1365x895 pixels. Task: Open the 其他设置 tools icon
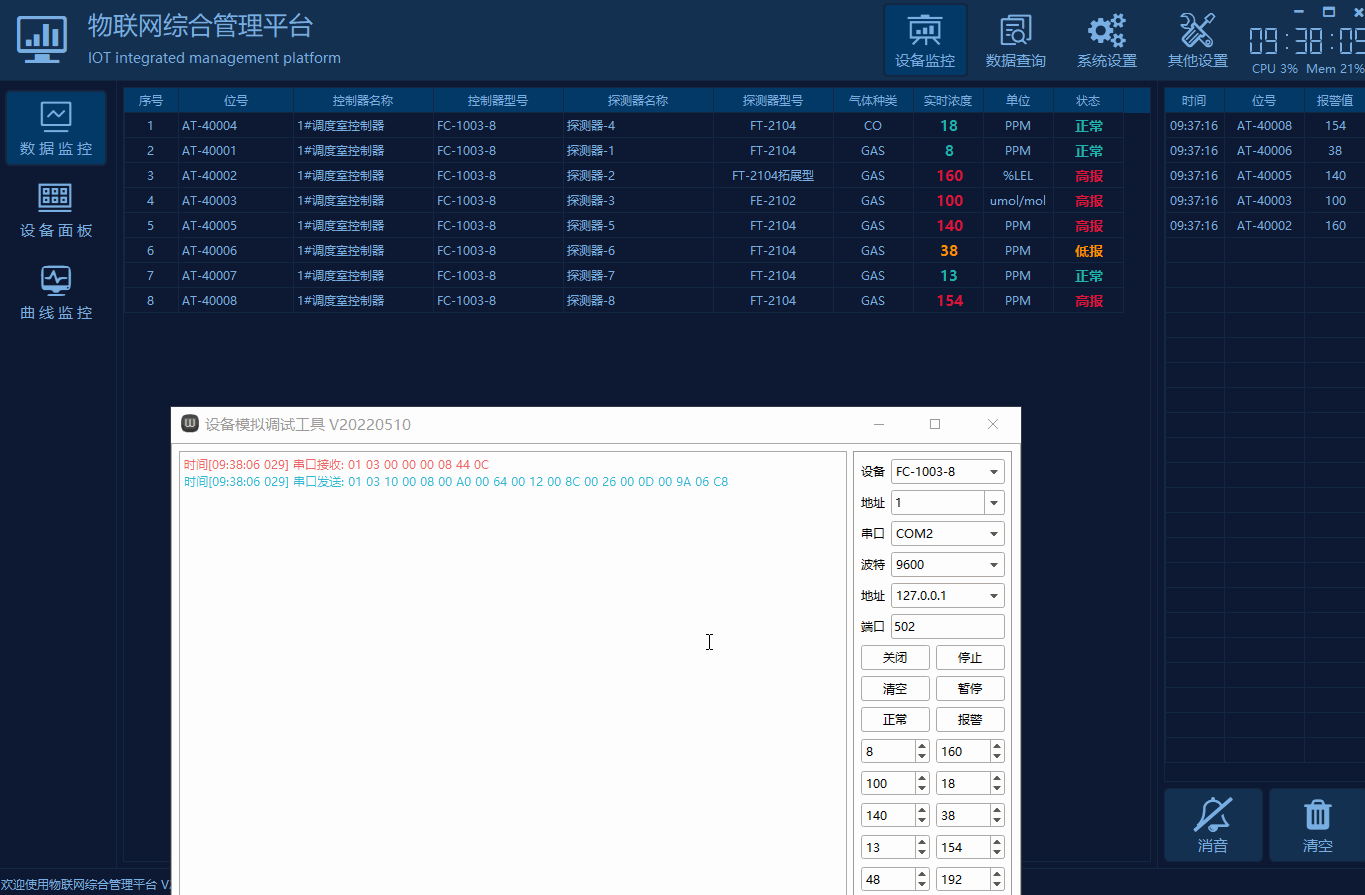point(1197,40)
